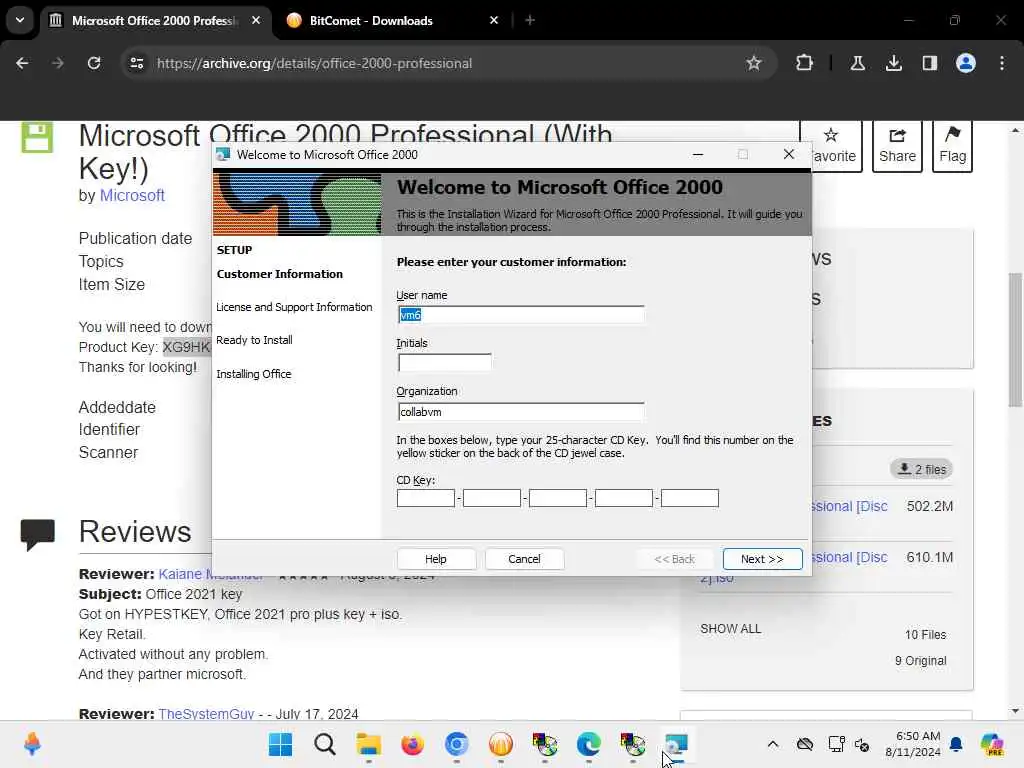
Task: Open the browser profile avatar
Action: (966, 63)
